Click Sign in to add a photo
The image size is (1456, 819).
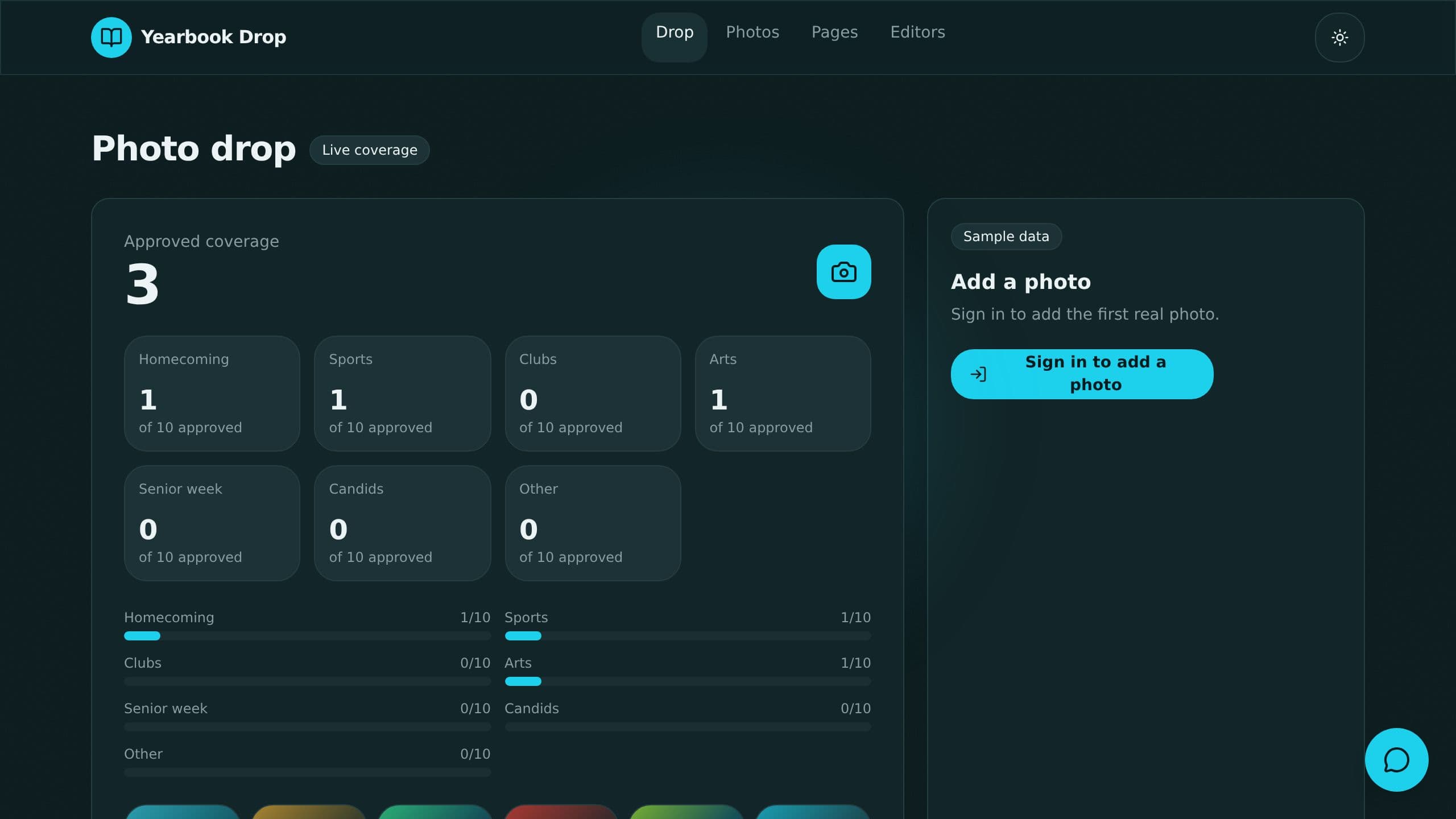click(1082, 374)
